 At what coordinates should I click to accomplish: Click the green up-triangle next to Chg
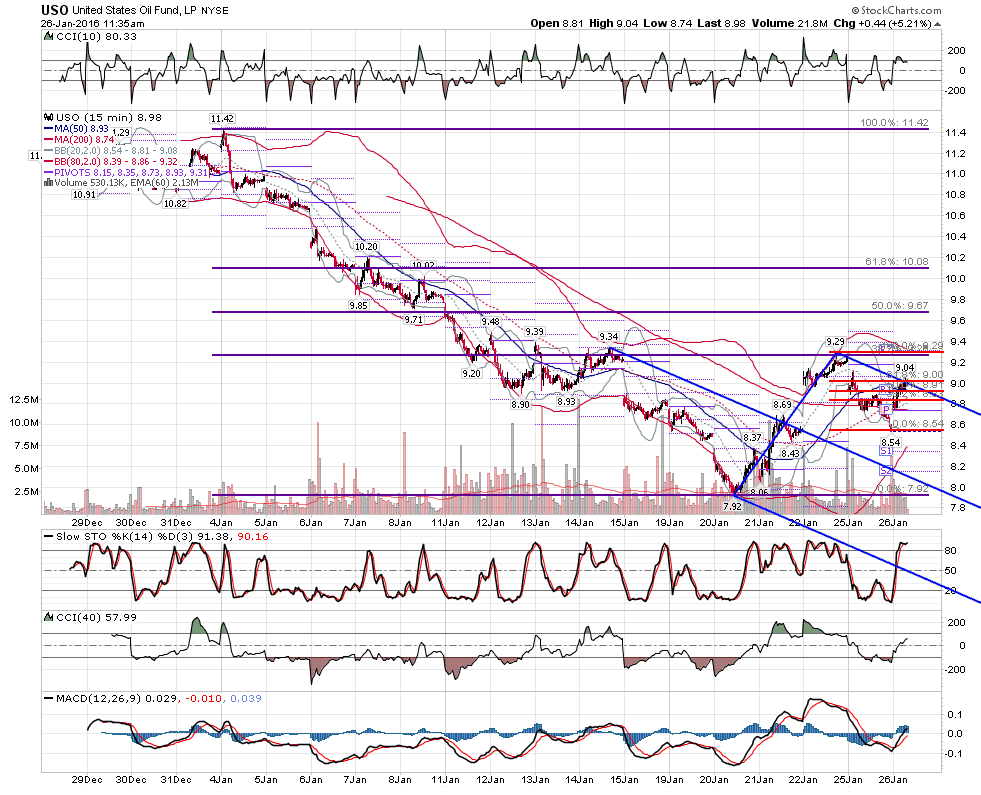coord(938,24)
